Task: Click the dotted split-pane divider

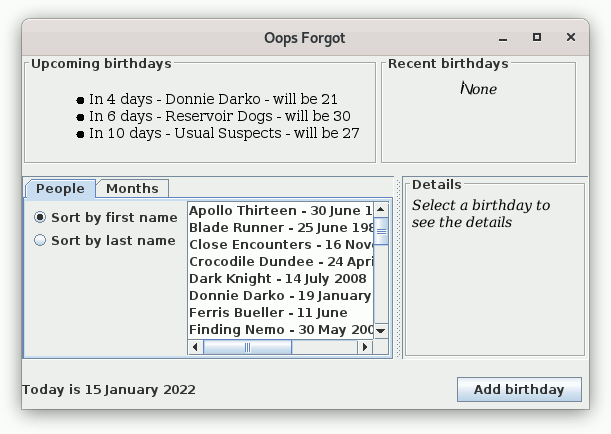Action: (399, 268)
